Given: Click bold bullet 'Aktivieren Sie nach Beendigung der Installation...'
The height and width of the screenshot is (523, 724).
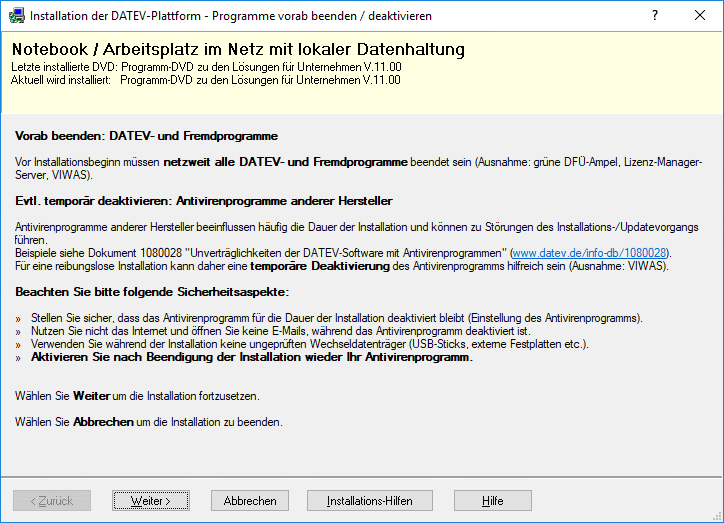Looking at the screenshot, I should [252, 357].
